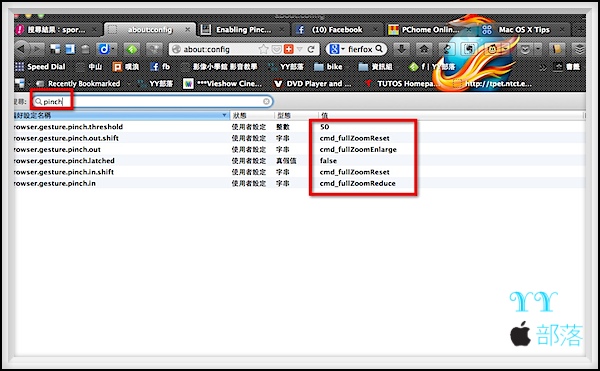Switch to the Mac OS X Tips tab
Image resolution: width=600 pixels, height=371 pixels.
coord(524,30)
